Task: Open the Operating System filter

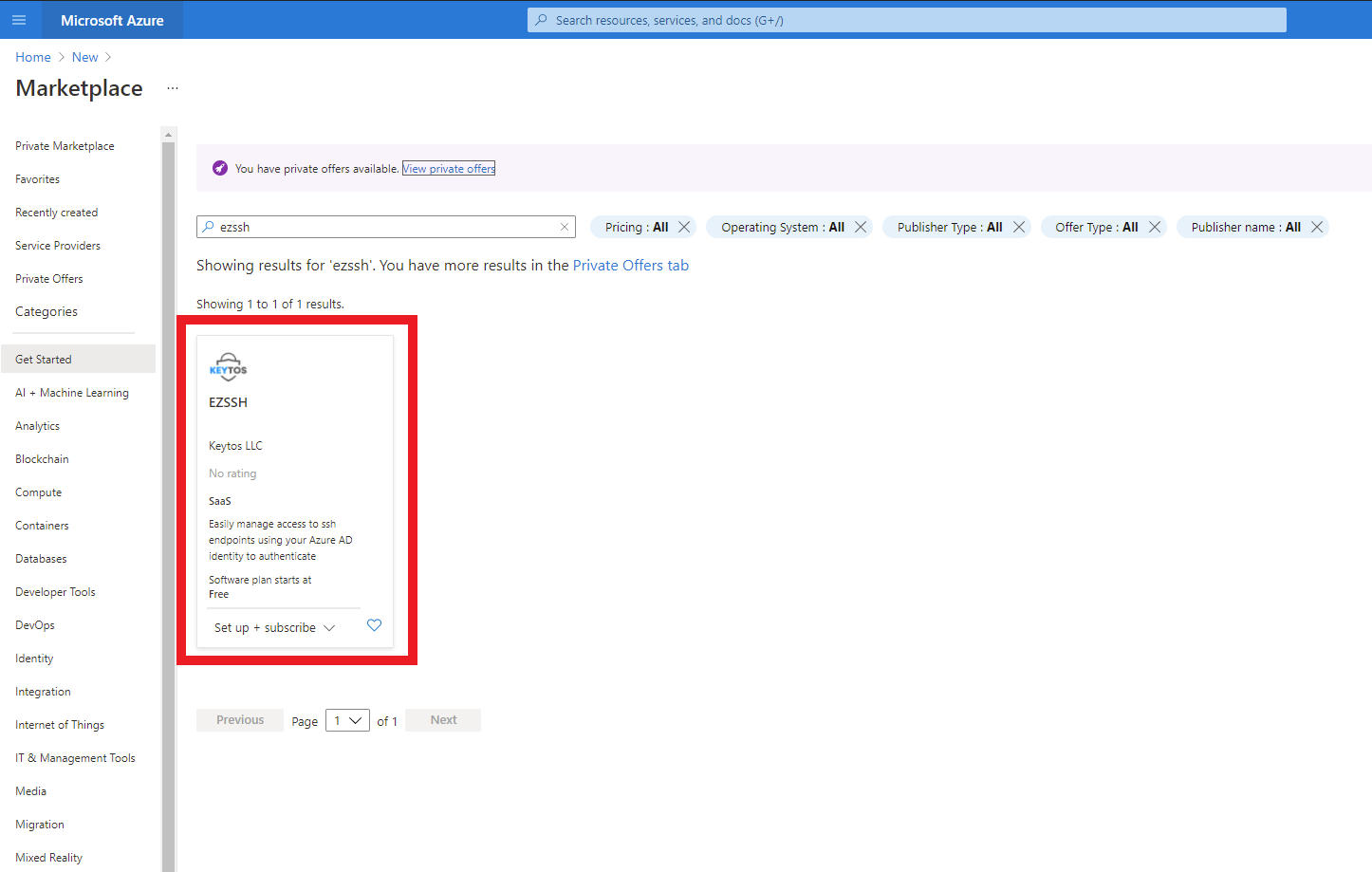Action: pos(783,227)
